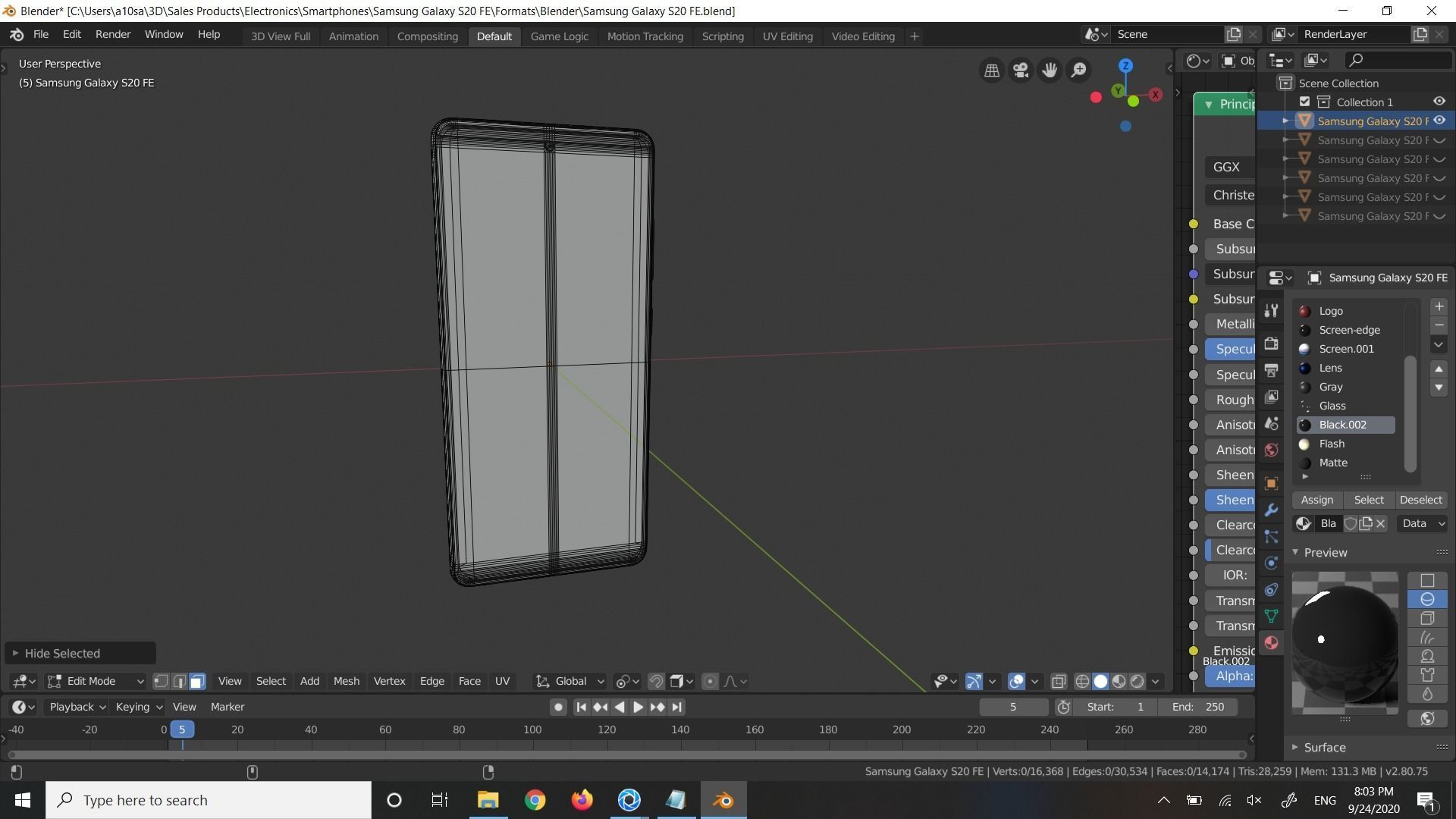Expand the Hide Selected operator panel
This screenshot has width=1456, height=819.
tap(80, 653)
